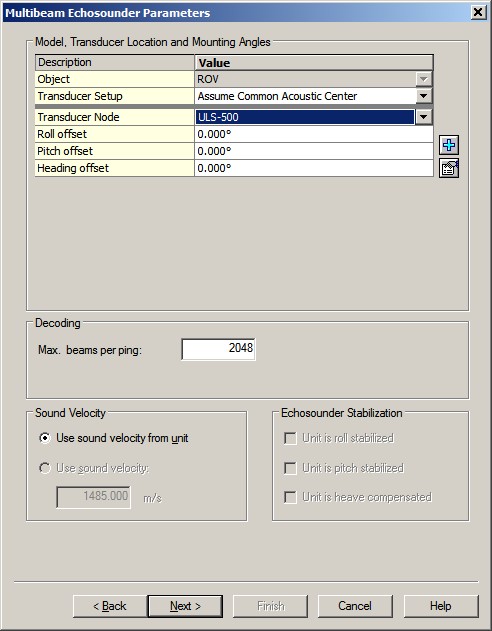Image resolution: width=492 pixels, height=631 pixels.
Task: Close the Multibeam Echosounder Parameters dialog
Action: click(x=478, y=12)
